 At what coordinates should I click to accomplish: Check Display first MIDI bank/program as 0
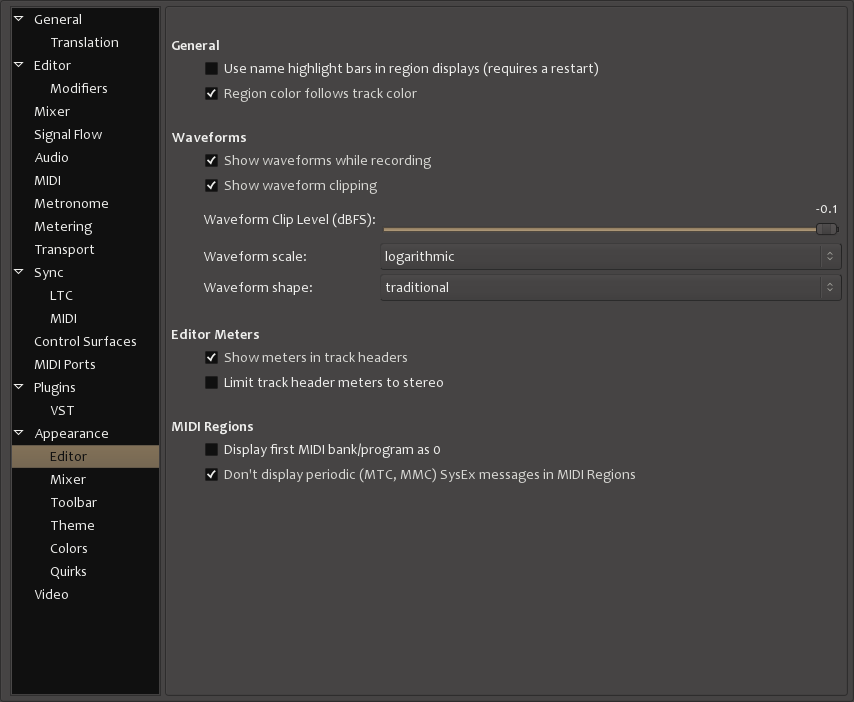(x=211, y=450)
